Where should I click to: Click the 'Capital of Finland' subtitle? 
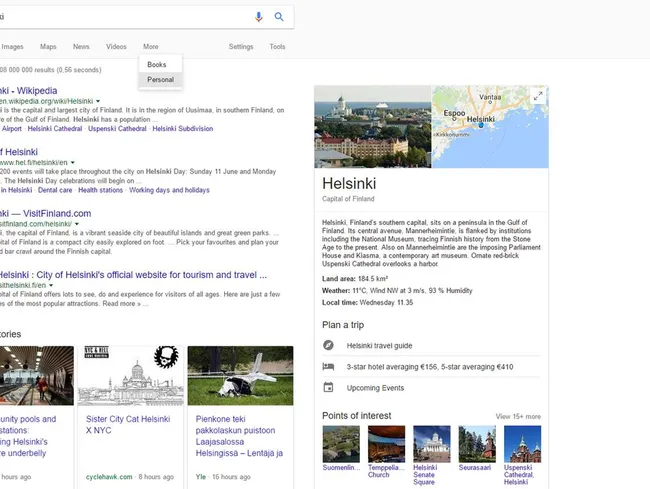click(x=348, y=199)
